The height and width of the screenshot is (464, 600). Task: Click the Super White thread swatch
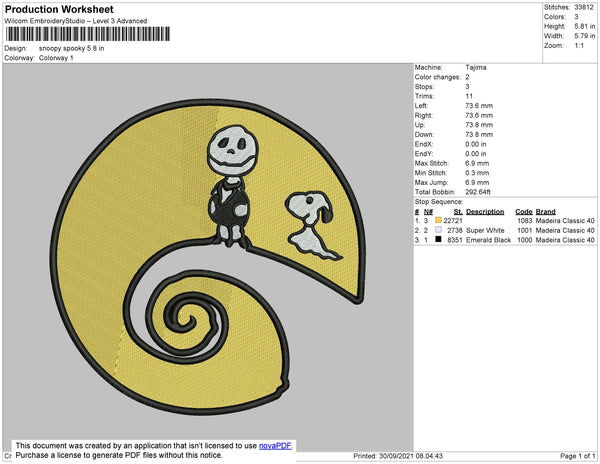click(x=438, y=230)
